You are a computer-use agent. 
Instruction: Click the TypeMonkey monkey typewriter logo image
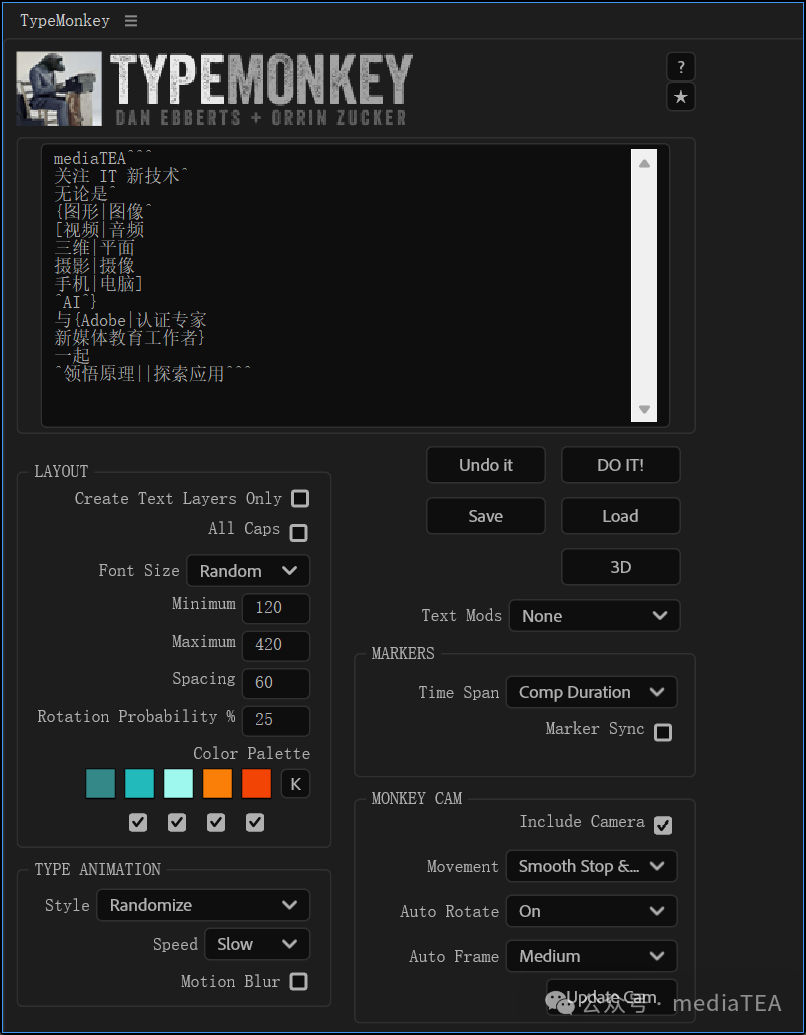[59, 88]
